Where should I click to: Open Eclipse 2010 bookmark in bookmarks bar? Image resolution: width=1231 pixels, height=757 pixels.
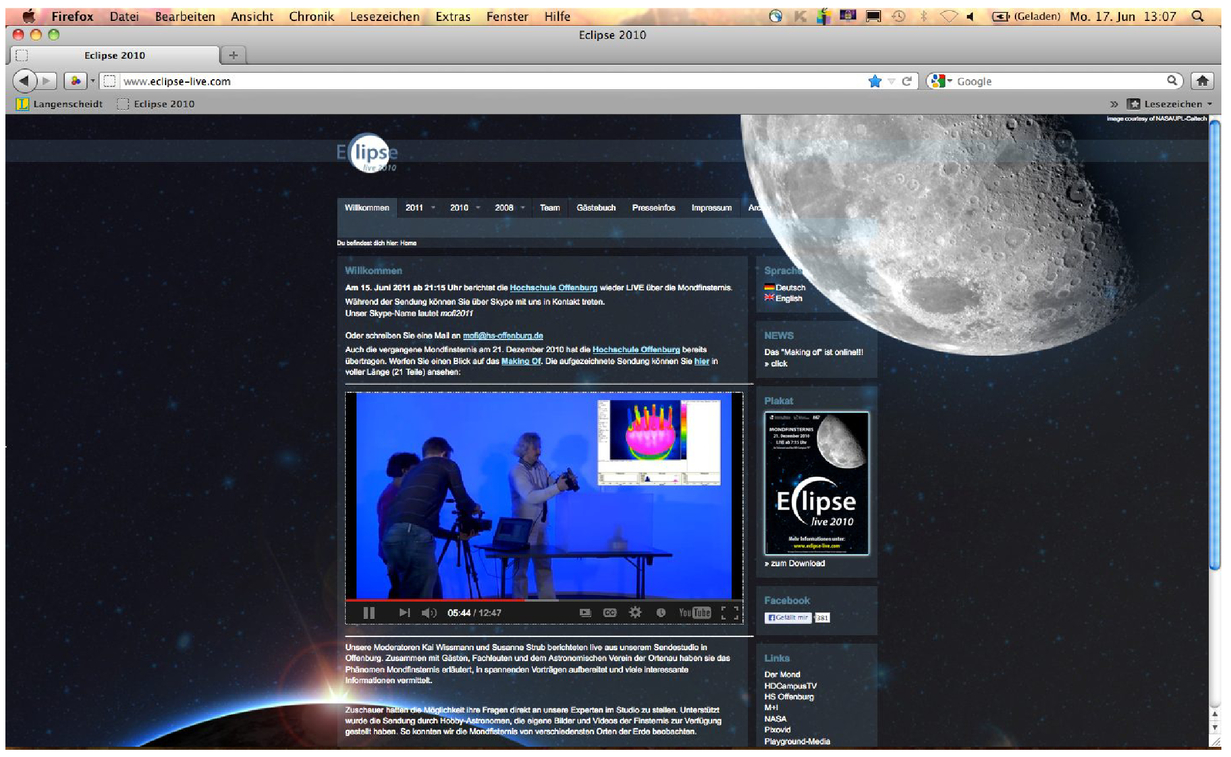(x=156, y=104)
